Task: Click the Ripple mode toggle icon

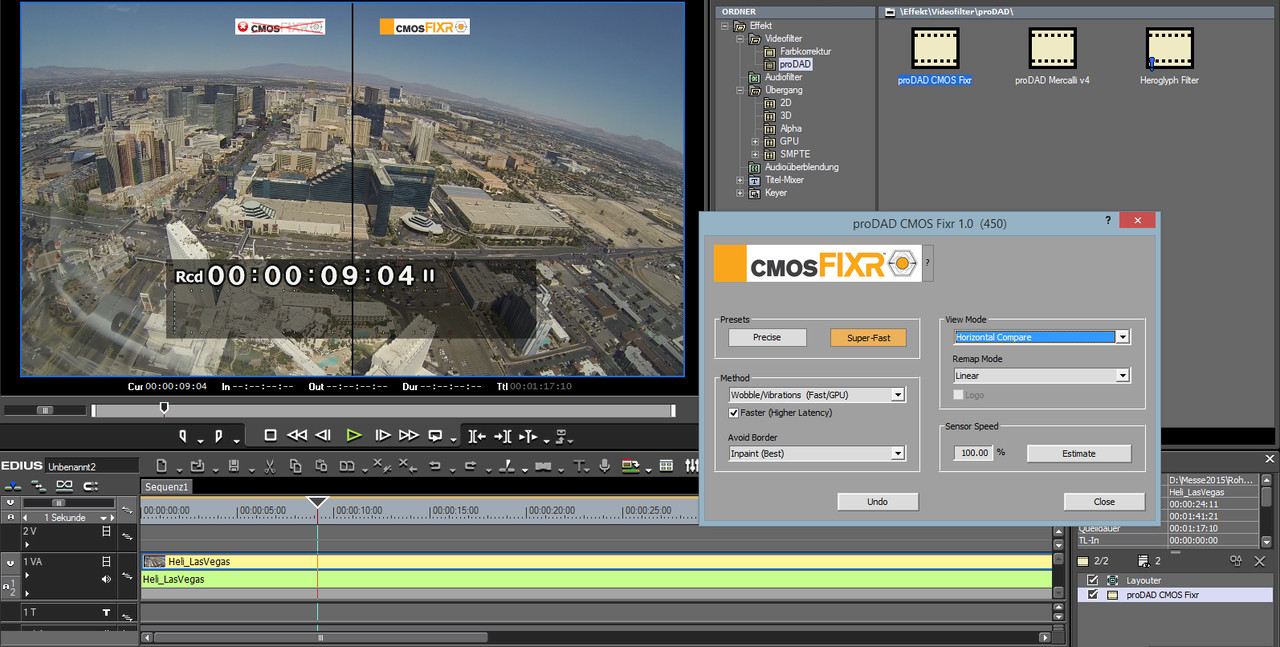Action: (x=39, y=485)
